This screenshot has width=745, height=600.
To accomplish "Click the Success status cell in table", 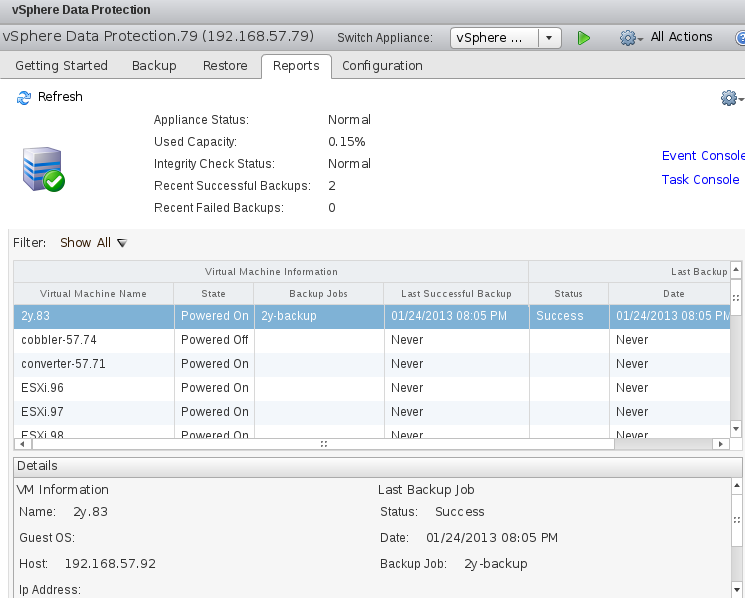I will click(569, 316).
